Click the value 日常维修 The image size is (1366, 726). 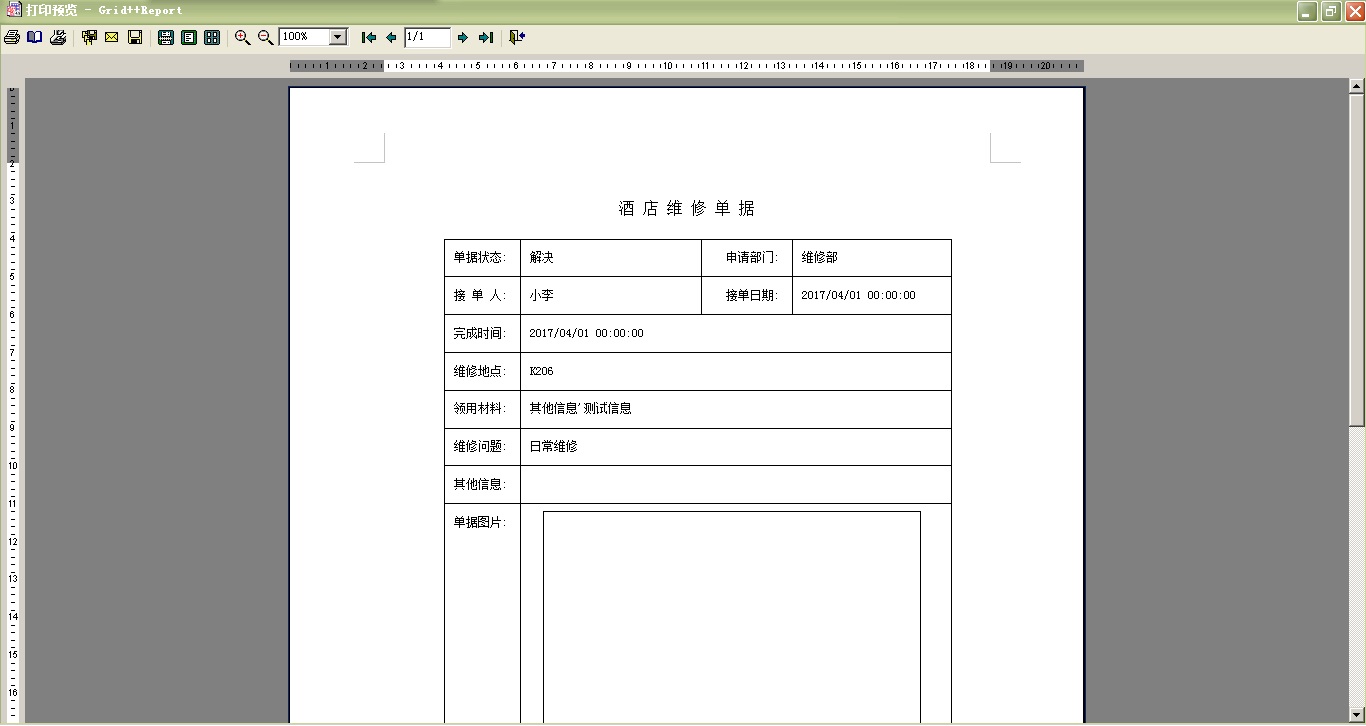point(553,447)
